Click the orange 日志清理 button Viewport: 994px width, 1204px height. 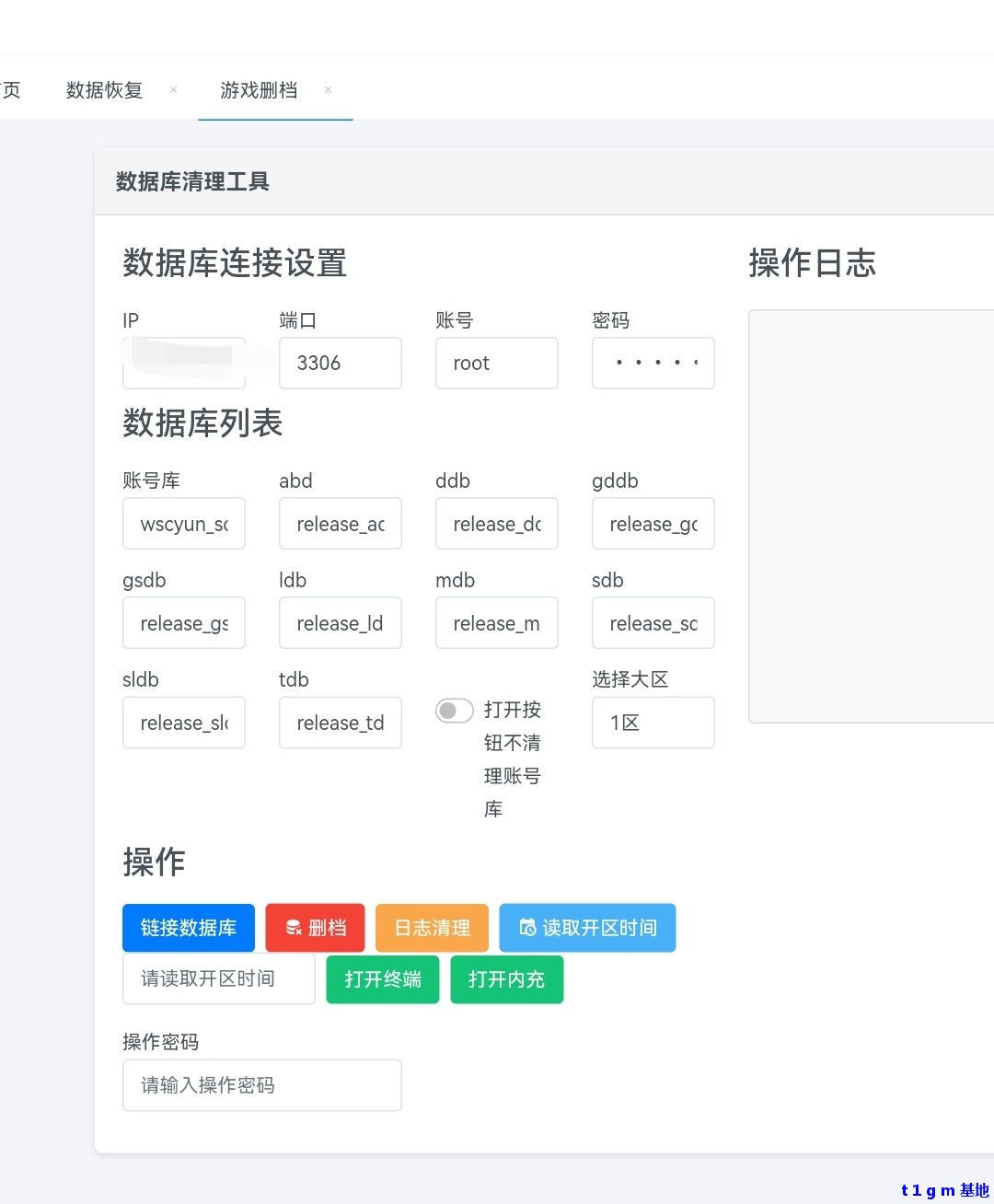[x=432, y=928]
